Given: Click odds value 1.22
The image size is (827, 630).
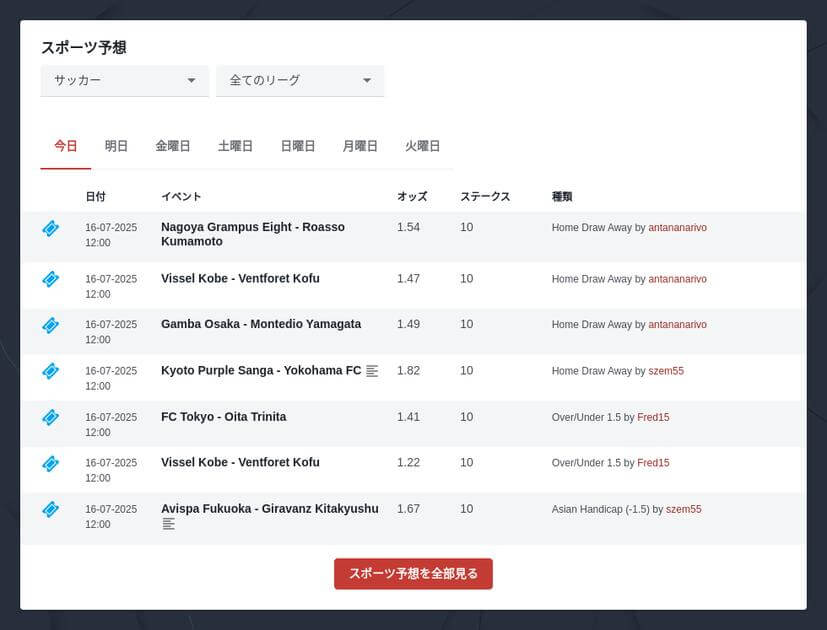Looking at the screenshot, I should click(x=408, y=463).
